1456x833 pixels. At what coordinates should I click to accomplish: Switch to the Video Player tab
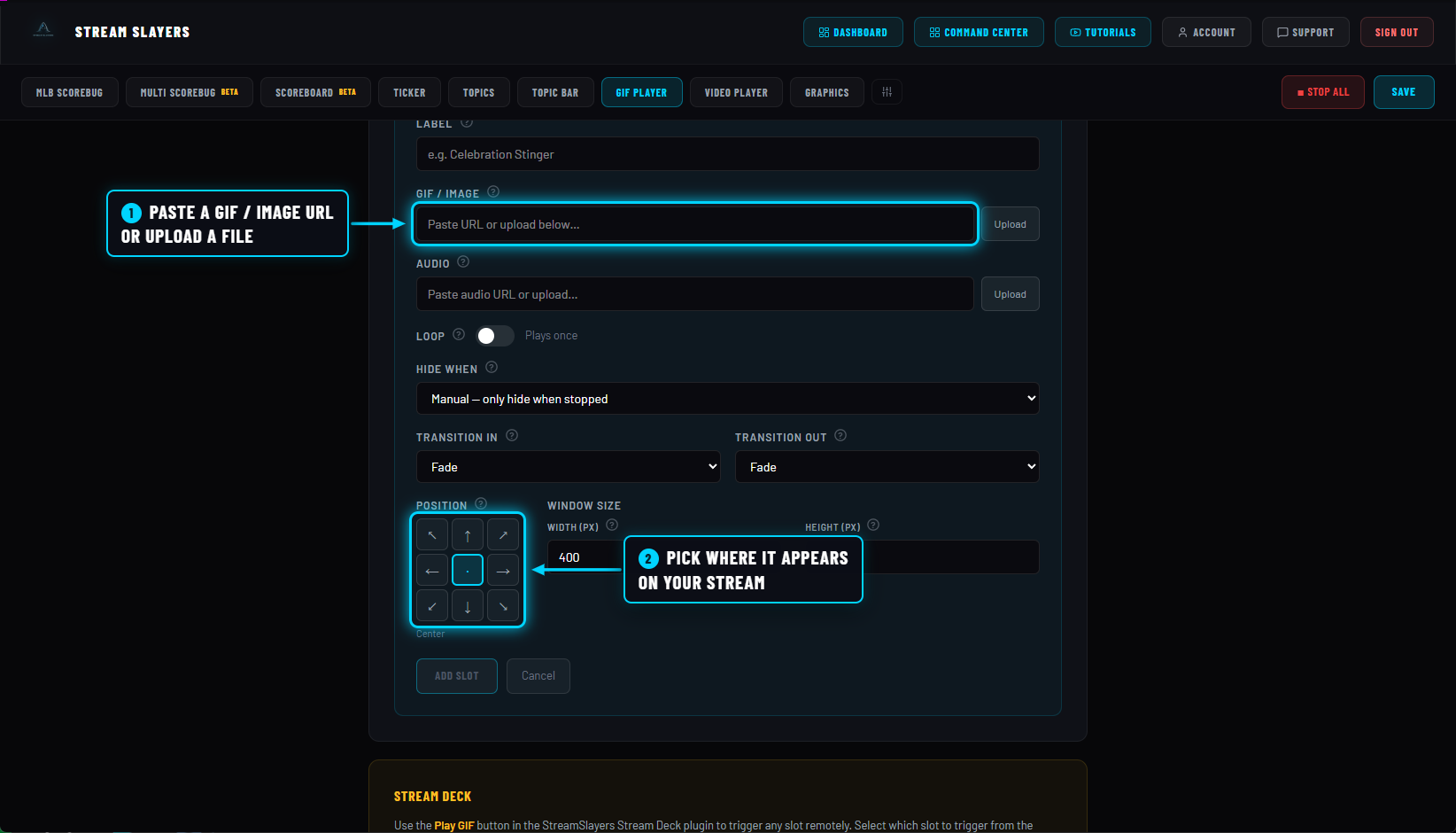(x=737, y=92)
